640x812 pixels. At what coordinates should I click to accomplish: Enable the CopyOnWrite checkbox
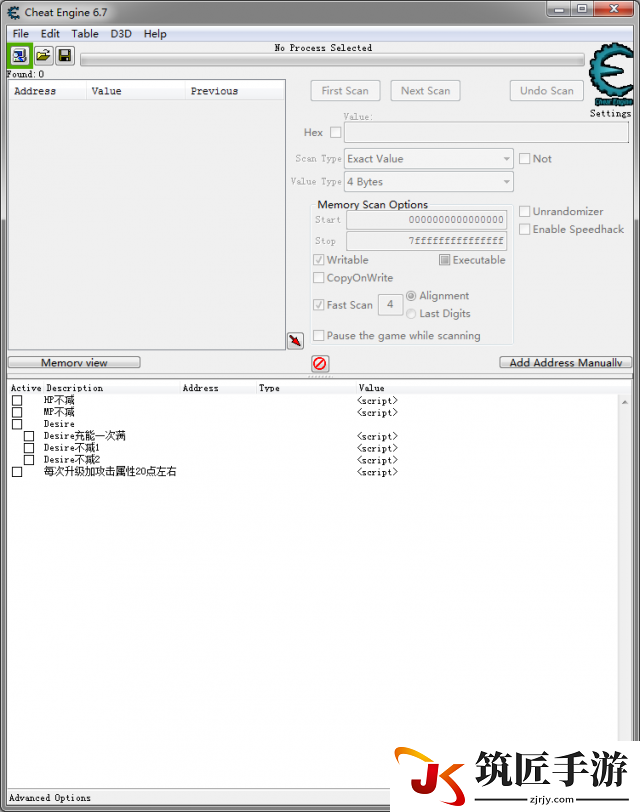(x=318, y=278)
